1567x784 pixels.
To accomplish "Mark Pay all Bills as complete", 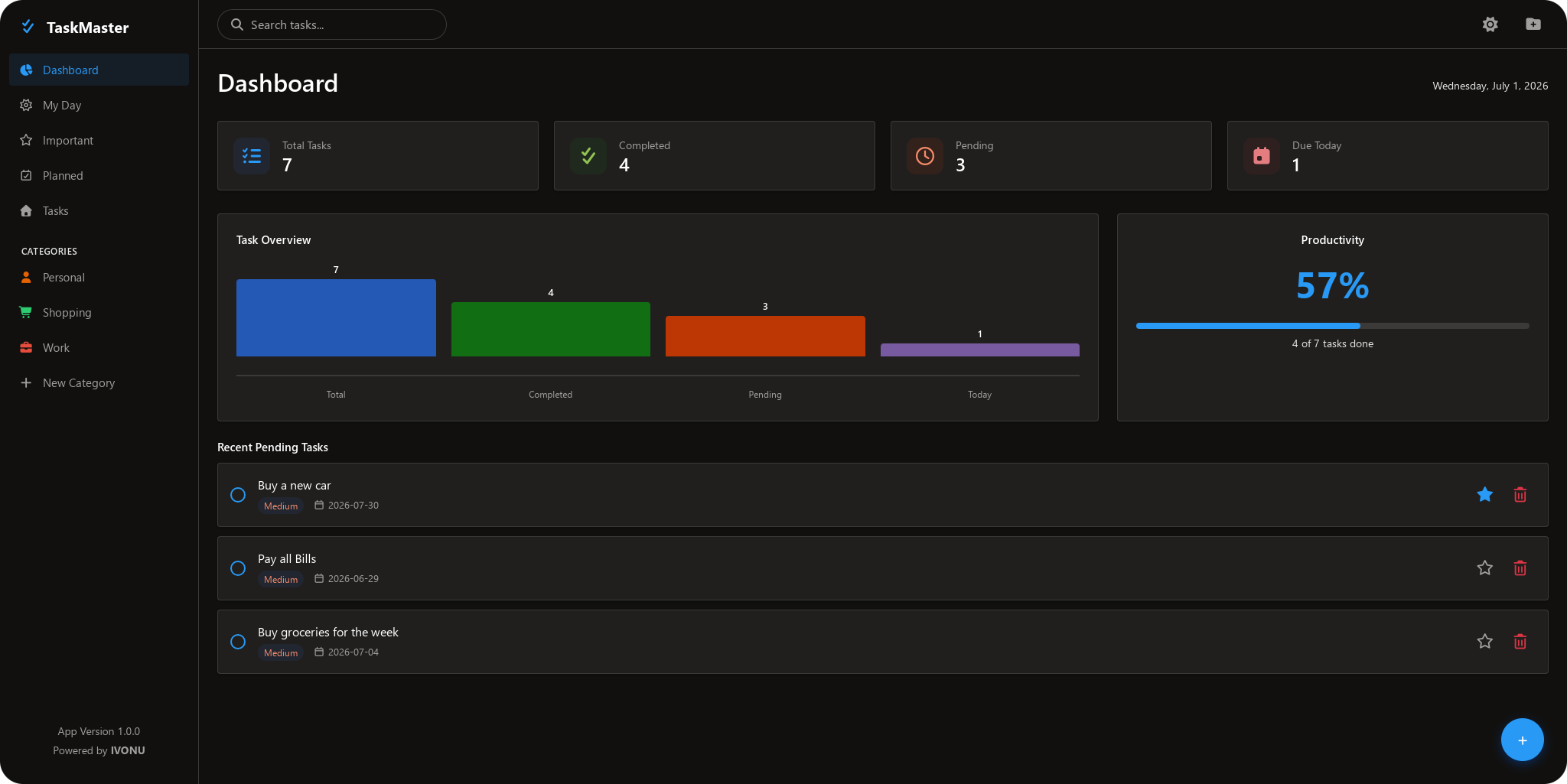I will tap(238, 568).
